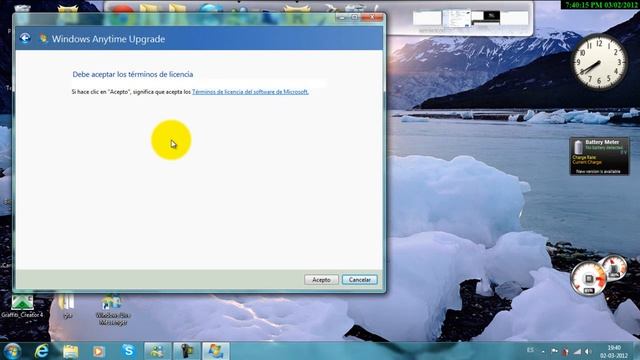Switch to the screen recorder taskbar button

[x=187, y=351]
